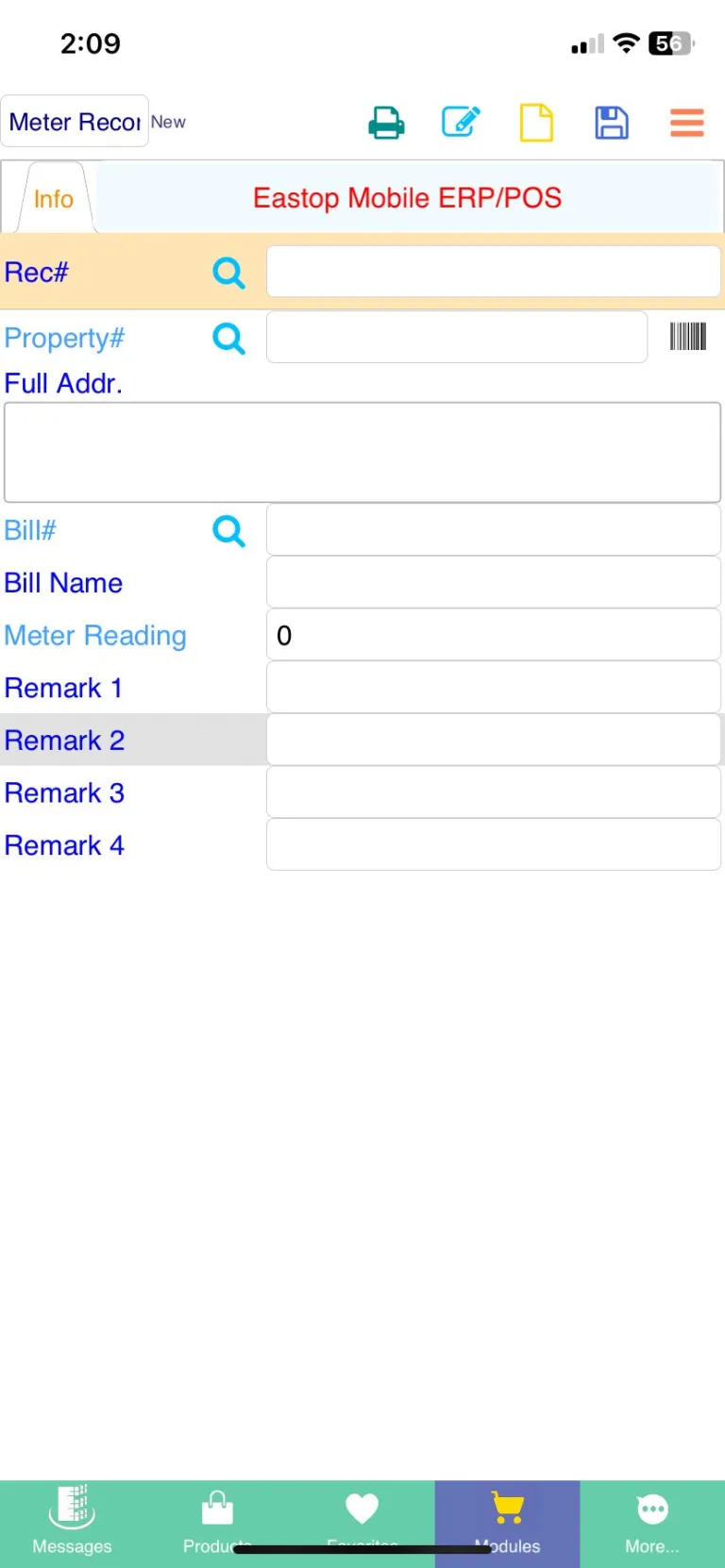Tap the search icon next to Property#
725x1568 pixels.
point(228,339)
